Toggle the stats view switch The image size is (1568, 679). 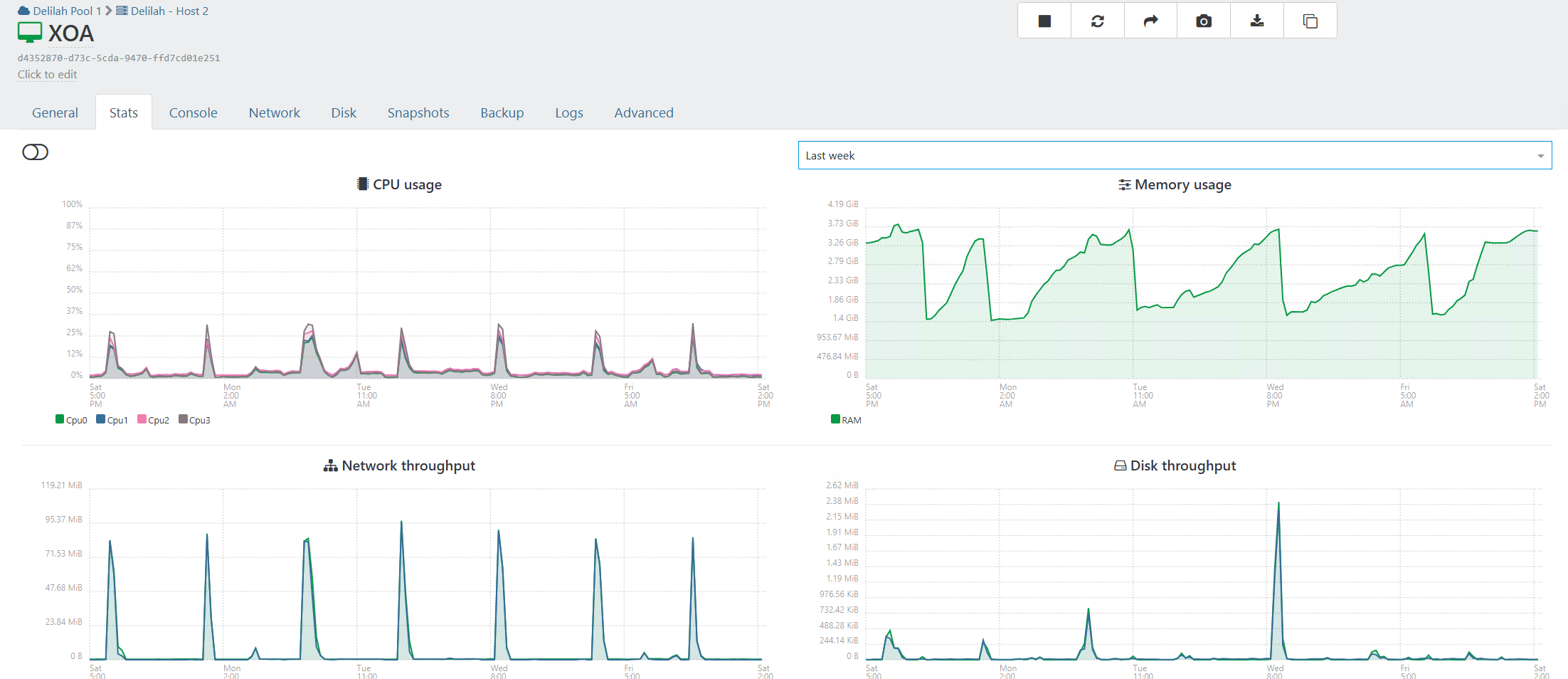(x=36, y=152)
